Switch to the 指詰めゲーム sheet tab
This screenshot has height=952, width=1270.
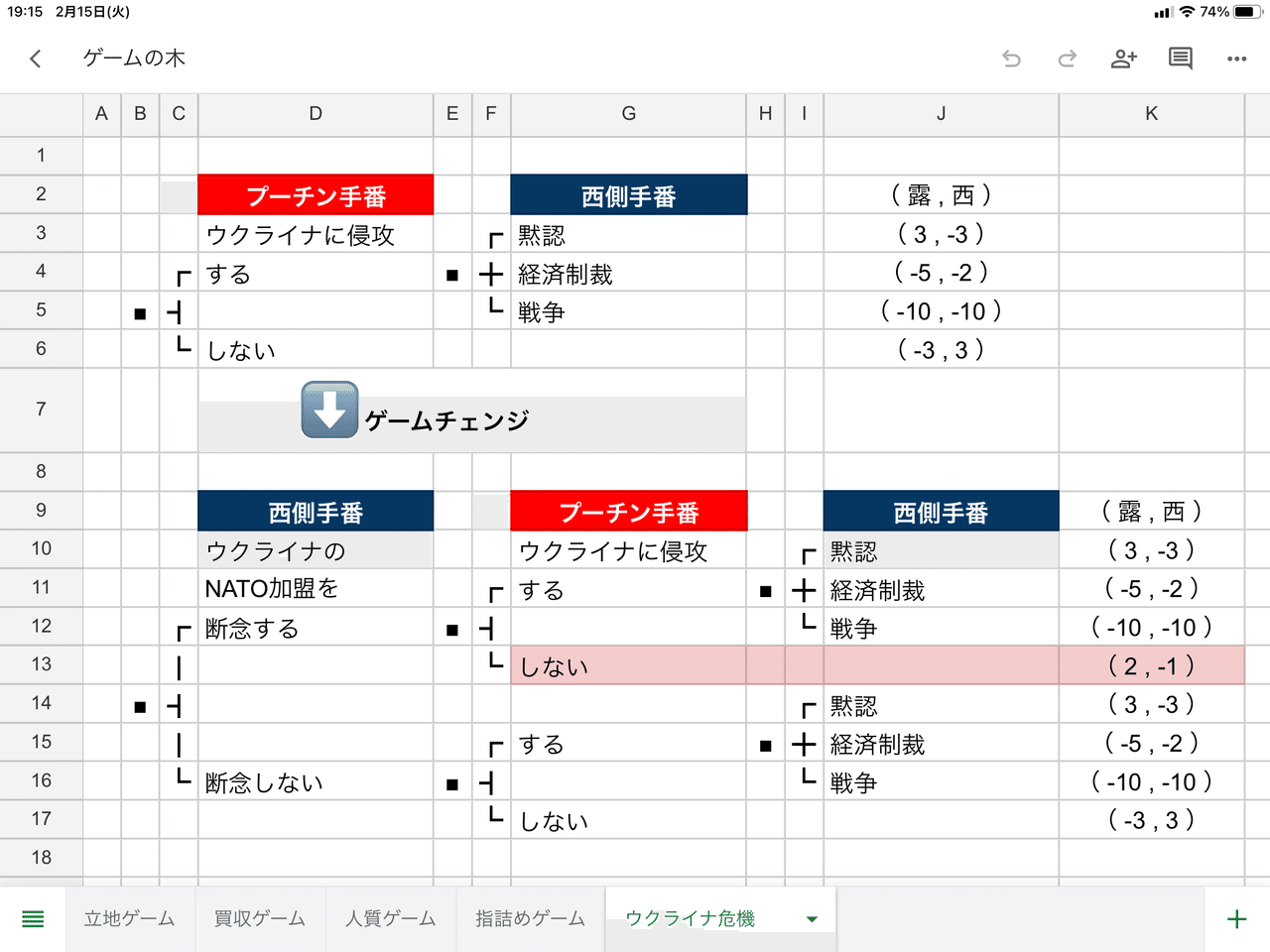pos(531,919)
